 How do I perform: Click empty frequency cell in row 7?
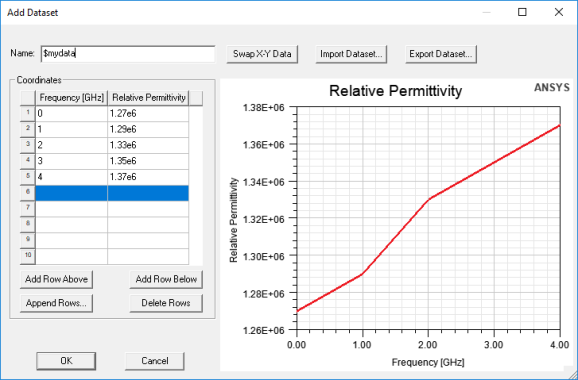[72, 209]
